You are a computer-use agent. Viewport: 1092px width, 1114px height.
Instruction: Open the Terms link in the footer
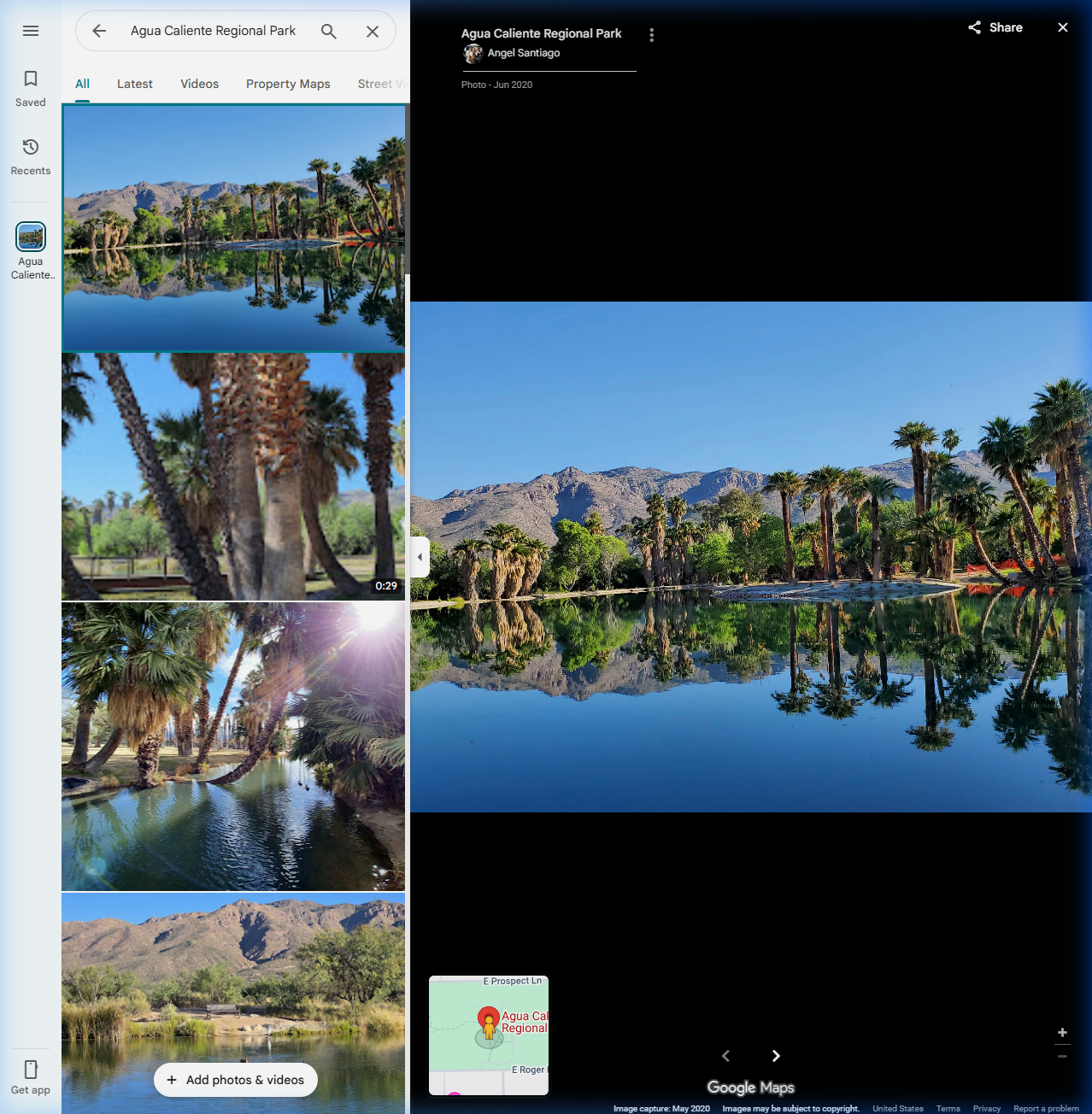tap(948, 1108)
